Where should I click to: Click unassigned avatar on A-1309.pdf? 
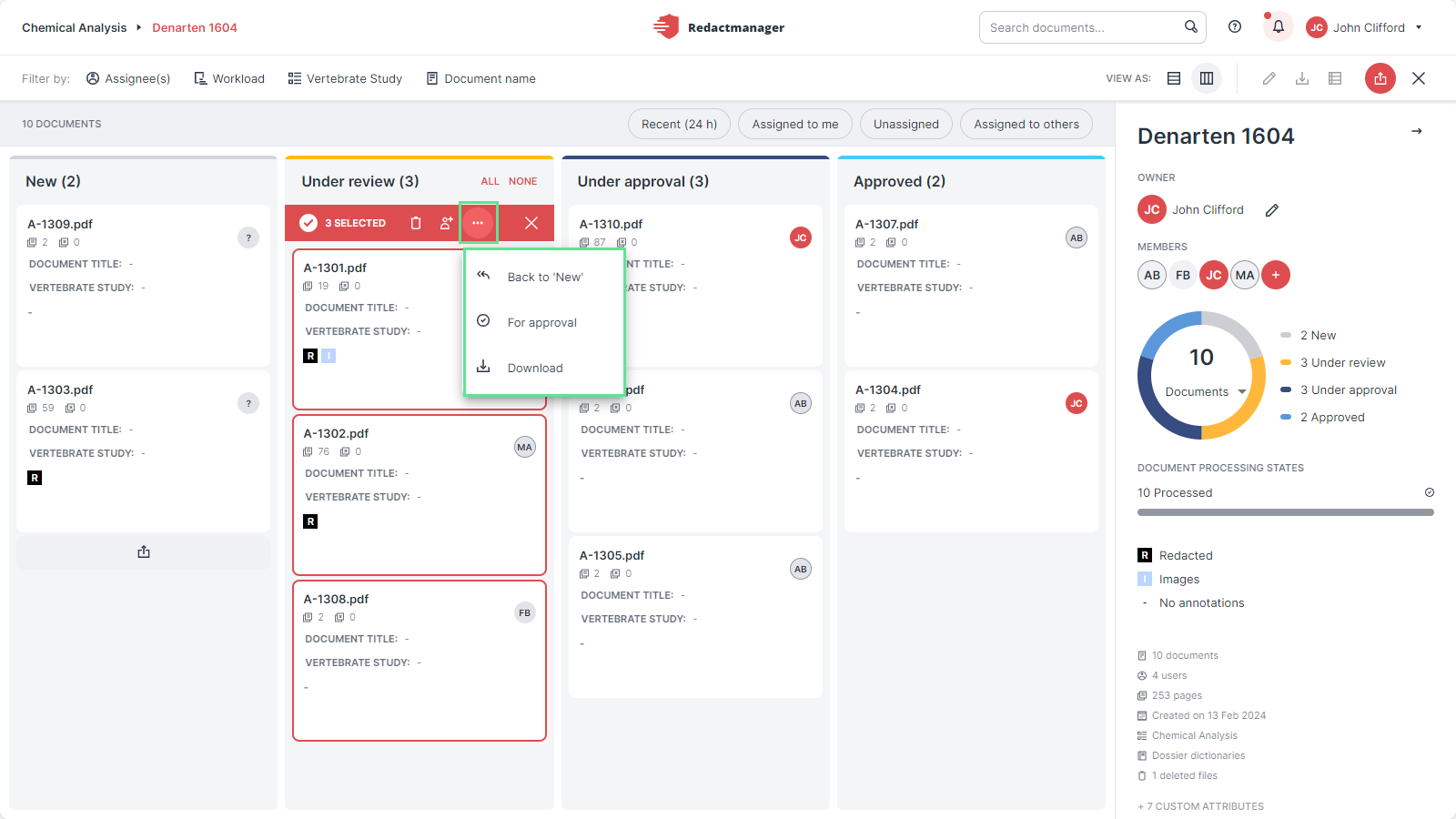tap(248, 238)
